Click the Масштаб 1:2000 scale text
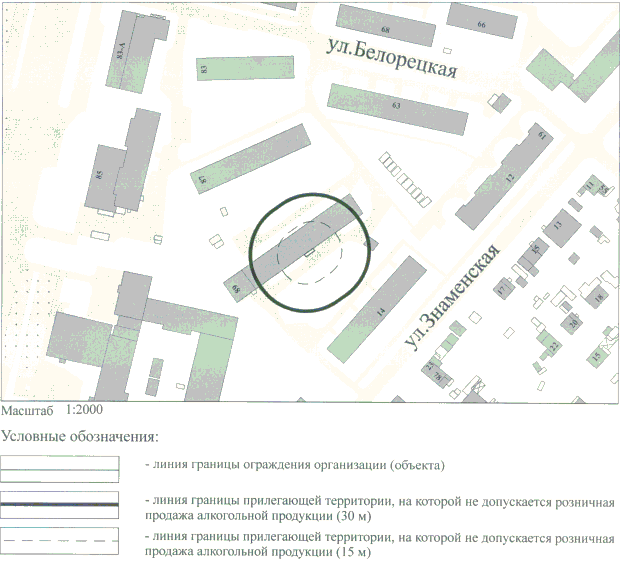The image size is (620, 565). 51,410
